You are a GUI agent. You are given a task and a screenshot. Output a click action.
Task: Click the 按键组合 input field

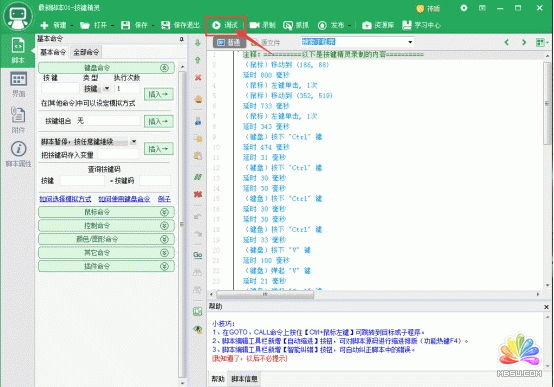point(108,121)
